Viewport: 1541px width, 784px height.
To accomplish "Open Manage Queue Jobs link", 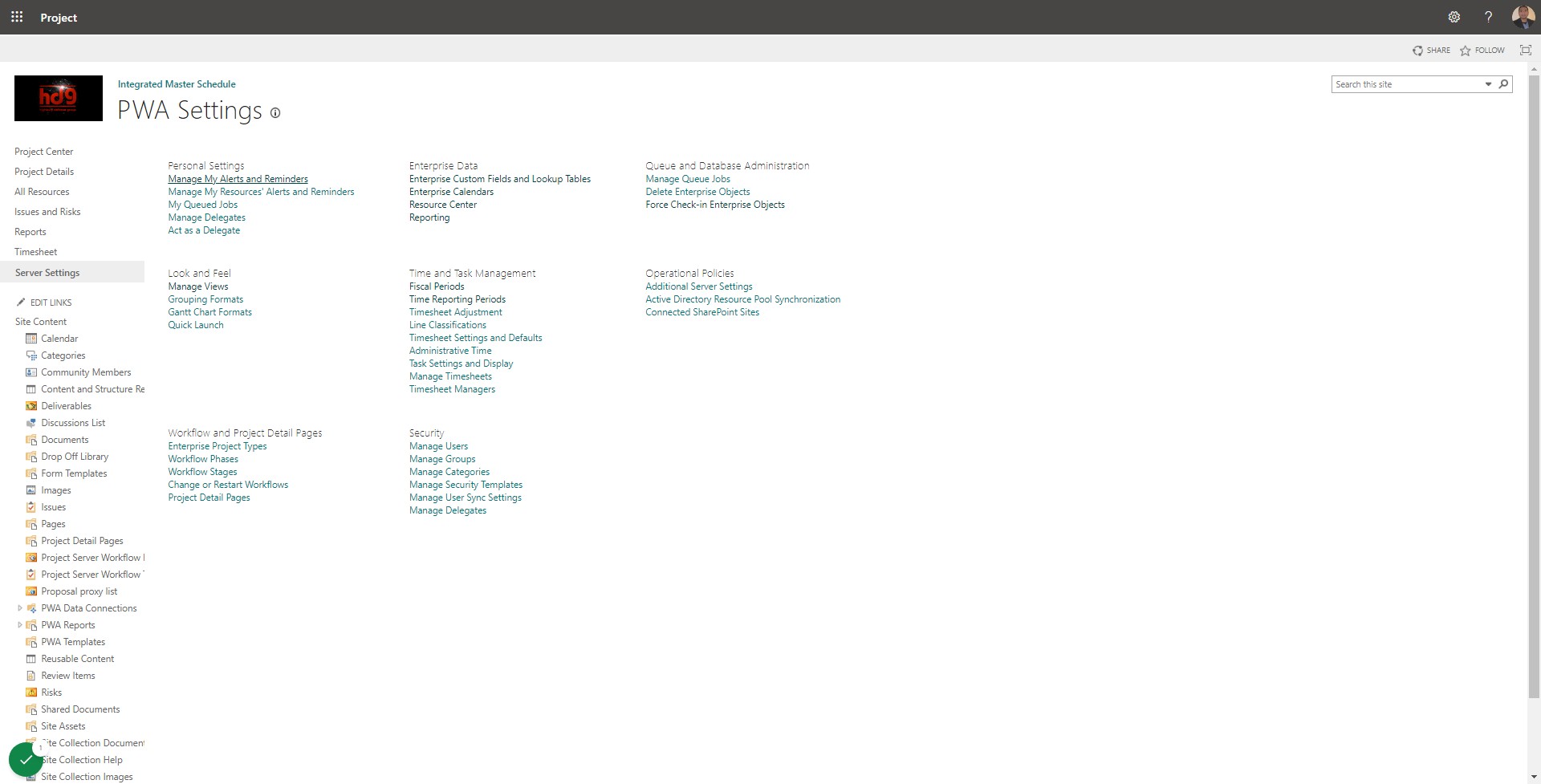I will [688, 179].
